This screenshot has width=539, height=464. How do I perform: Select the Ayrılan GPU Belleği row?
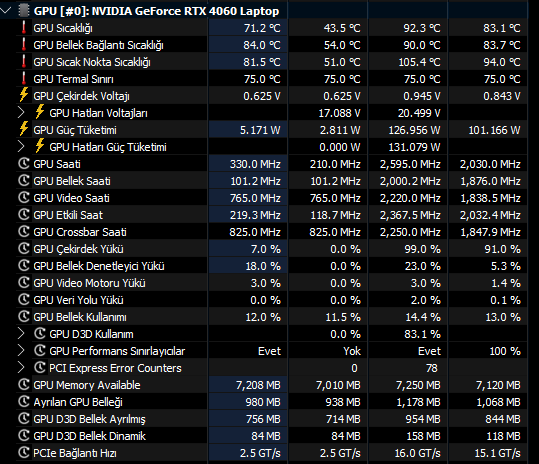pyautogui.click(x=272, y=402)
